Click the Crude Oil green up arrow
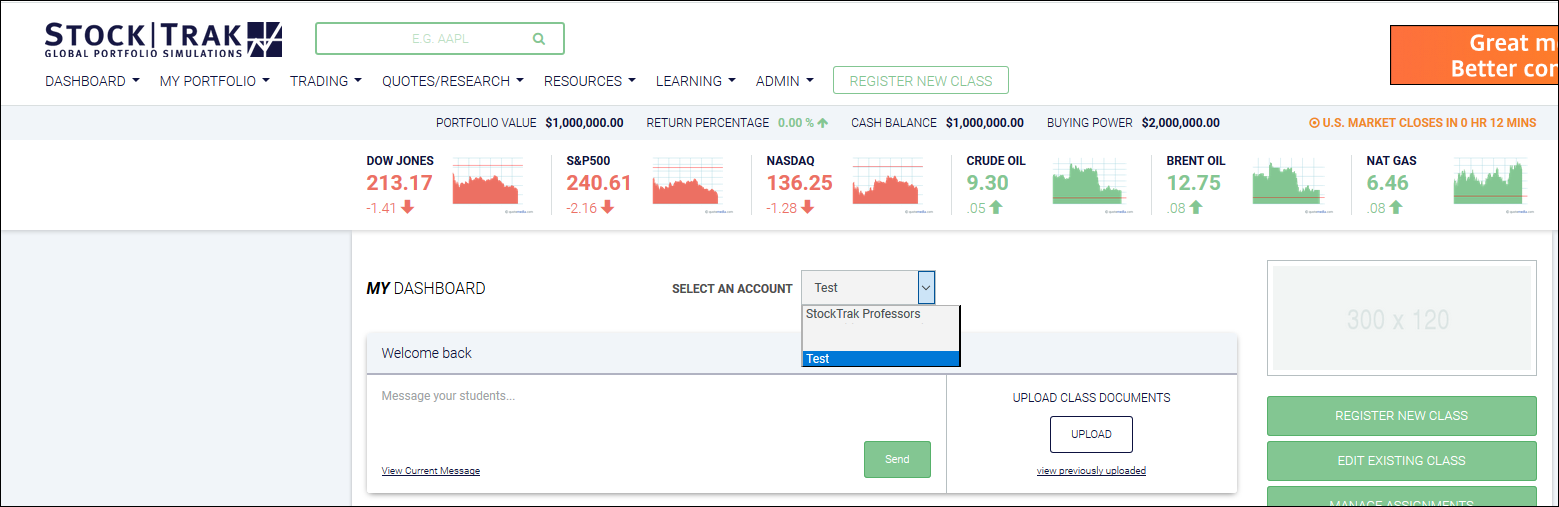This screenshot has width=1559, height=507. click(x=997, y=208)
